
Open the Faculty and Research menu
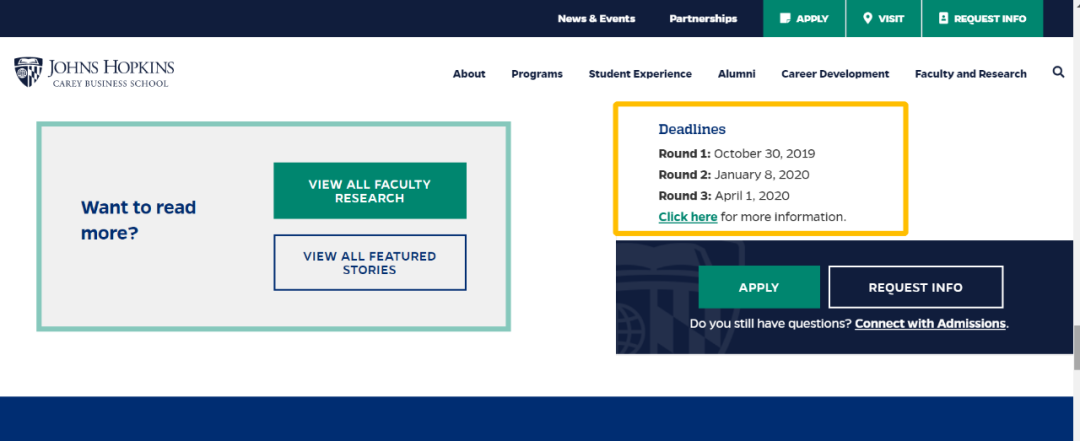pos(970,74)
